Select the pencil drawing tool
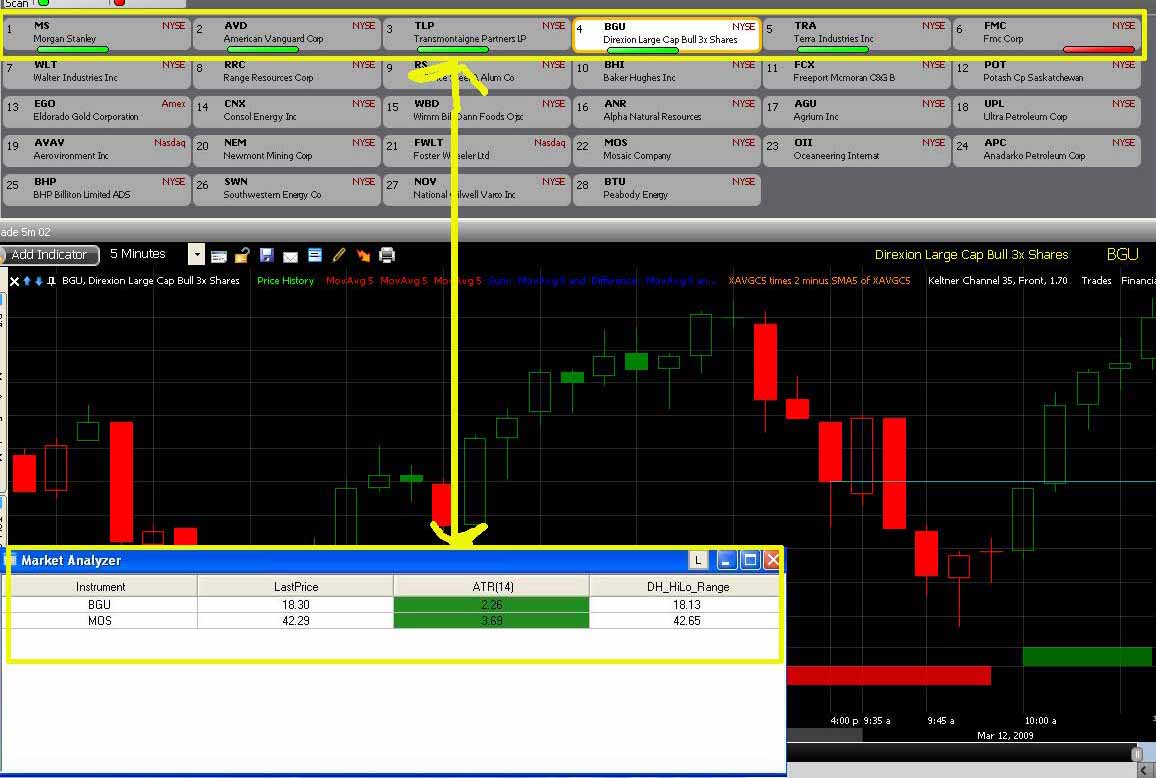The height and width of the screenshot is (778, 1156). [x=339, y=255]
